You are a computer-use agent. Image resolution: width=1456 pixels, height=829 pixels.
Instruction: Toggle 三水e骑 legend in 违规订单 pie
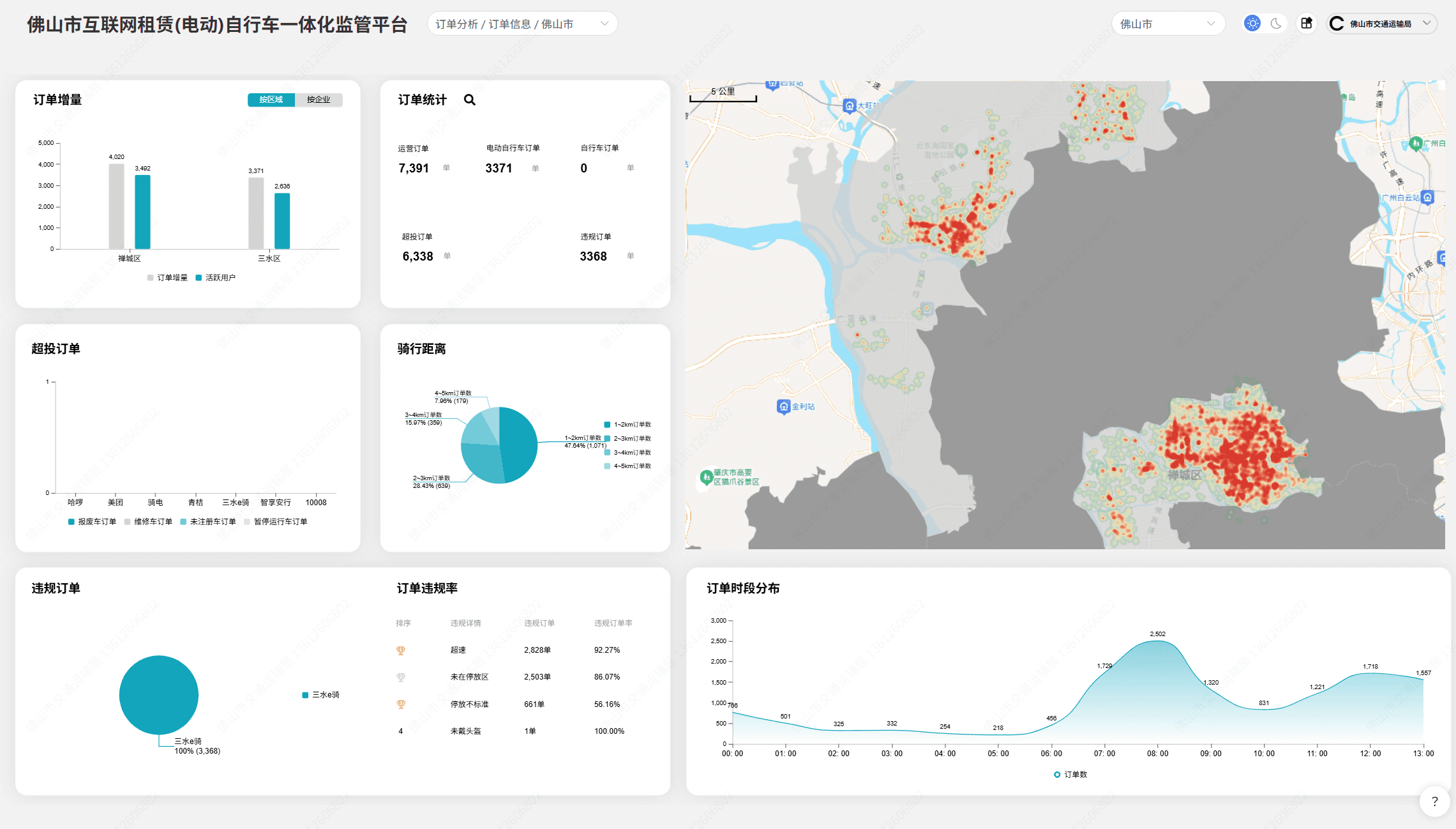pyautogui.click(x=321, y=695)
